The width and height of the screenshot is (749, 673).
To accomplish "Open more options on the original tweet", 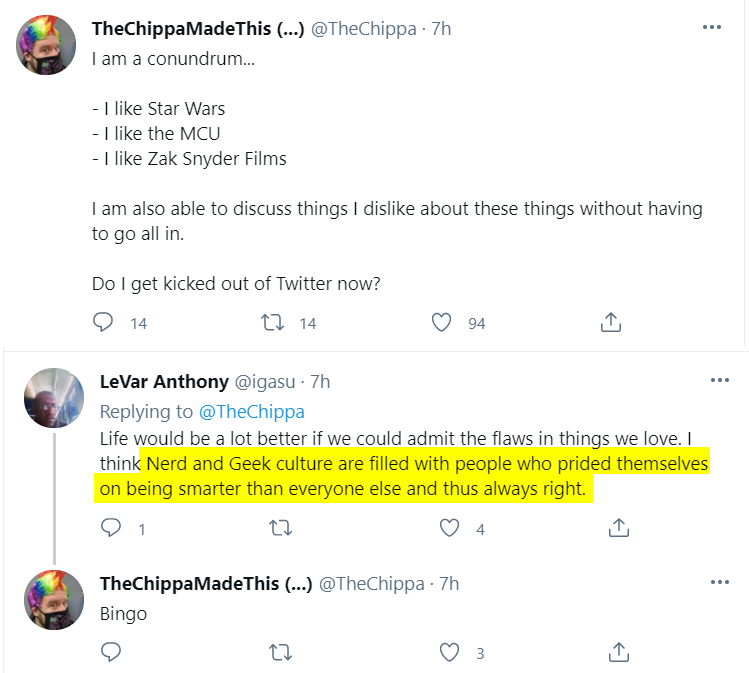I will coord(712,27).
